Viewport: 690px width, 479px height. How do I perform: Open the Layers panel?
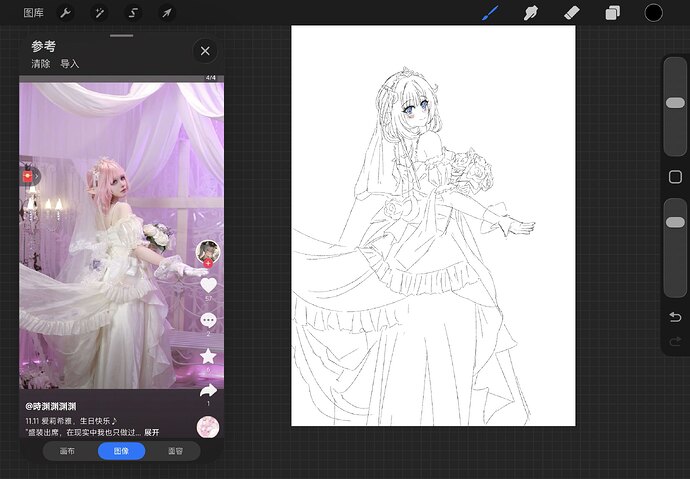tap(613, 13)
